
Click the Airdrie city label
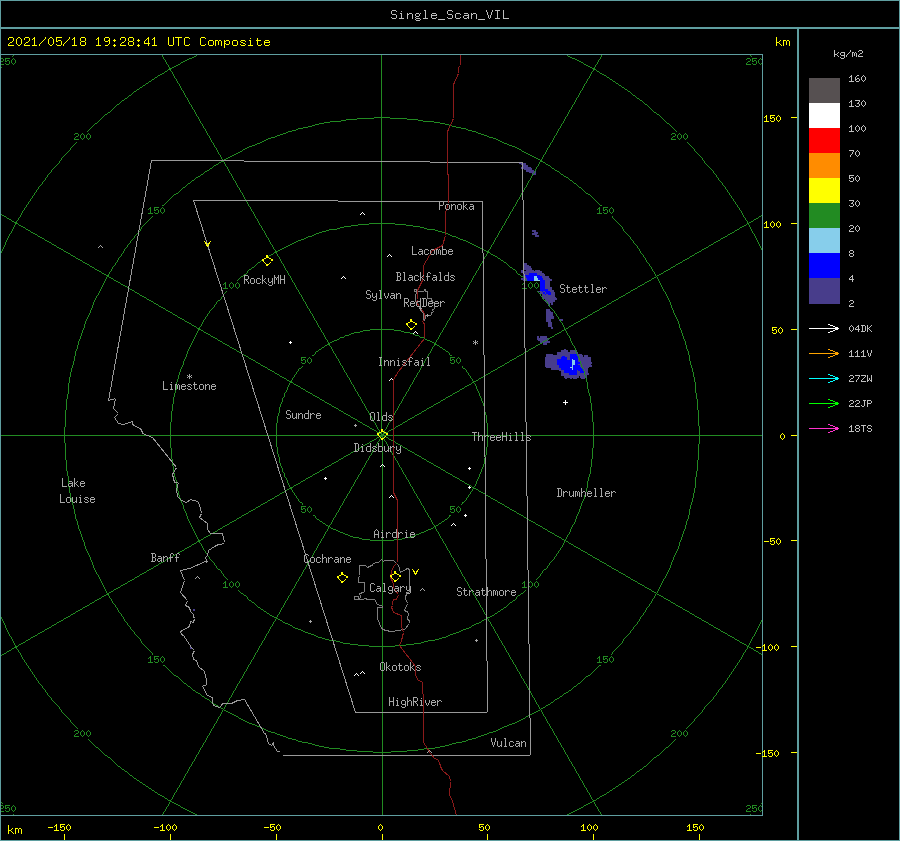click(x=394, y=534)
